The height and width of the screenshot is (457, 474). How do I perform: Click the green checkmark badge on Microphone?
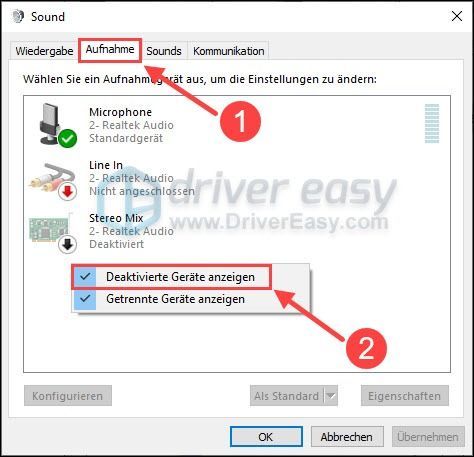pos(68,138)
